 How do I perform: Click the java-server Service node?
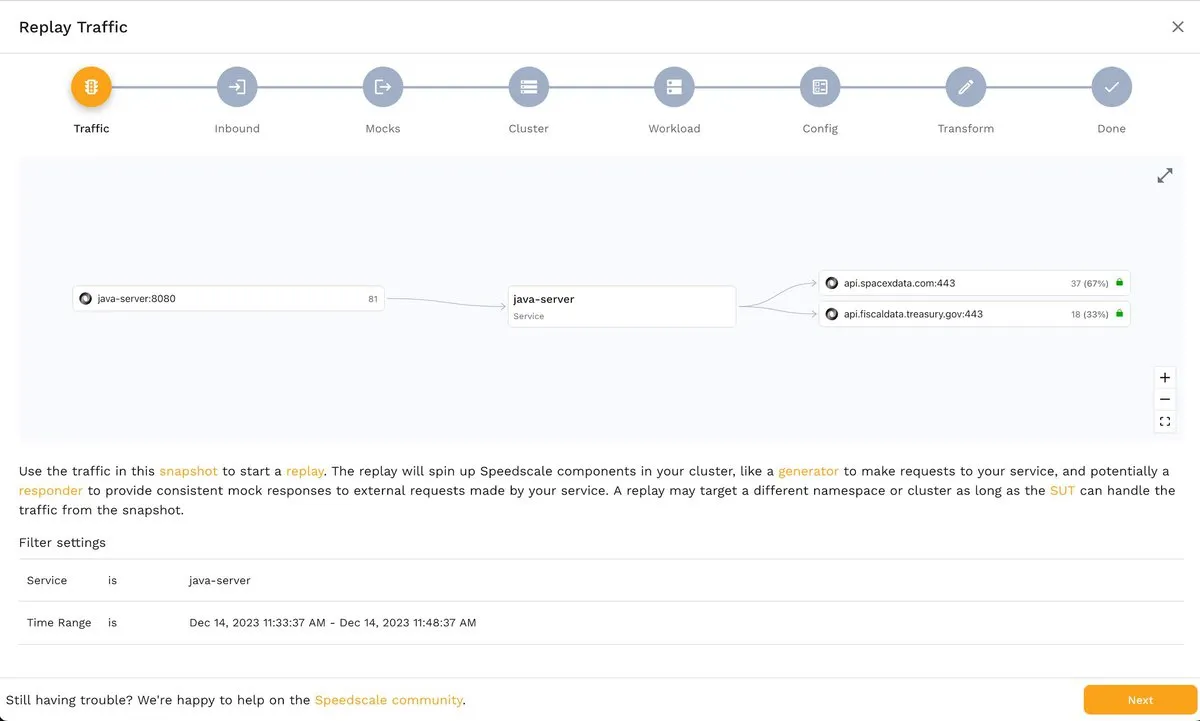621,306
